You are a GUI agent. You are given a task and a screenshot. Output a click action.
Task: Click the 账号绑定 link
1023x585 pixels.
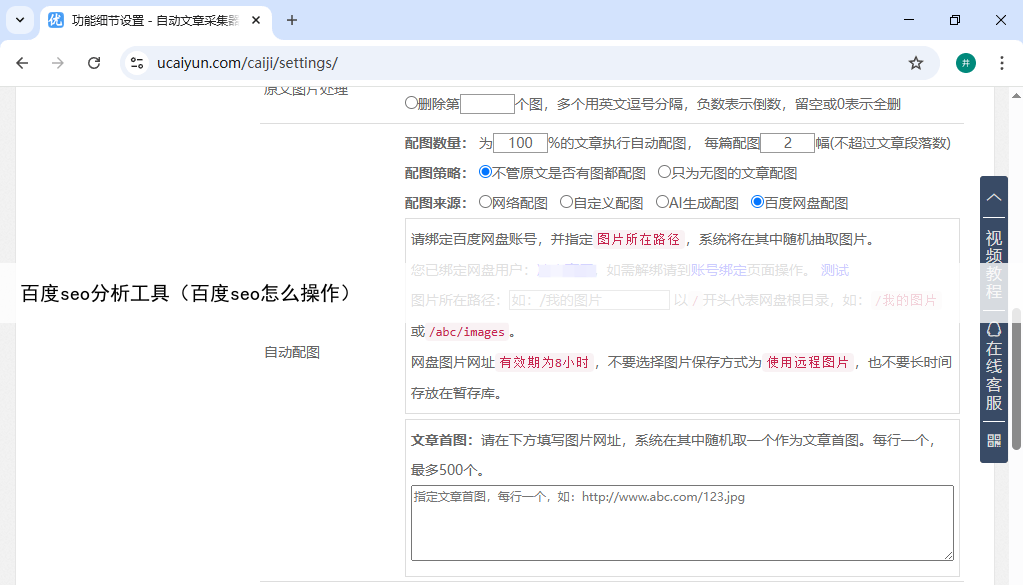pos(718,270)
